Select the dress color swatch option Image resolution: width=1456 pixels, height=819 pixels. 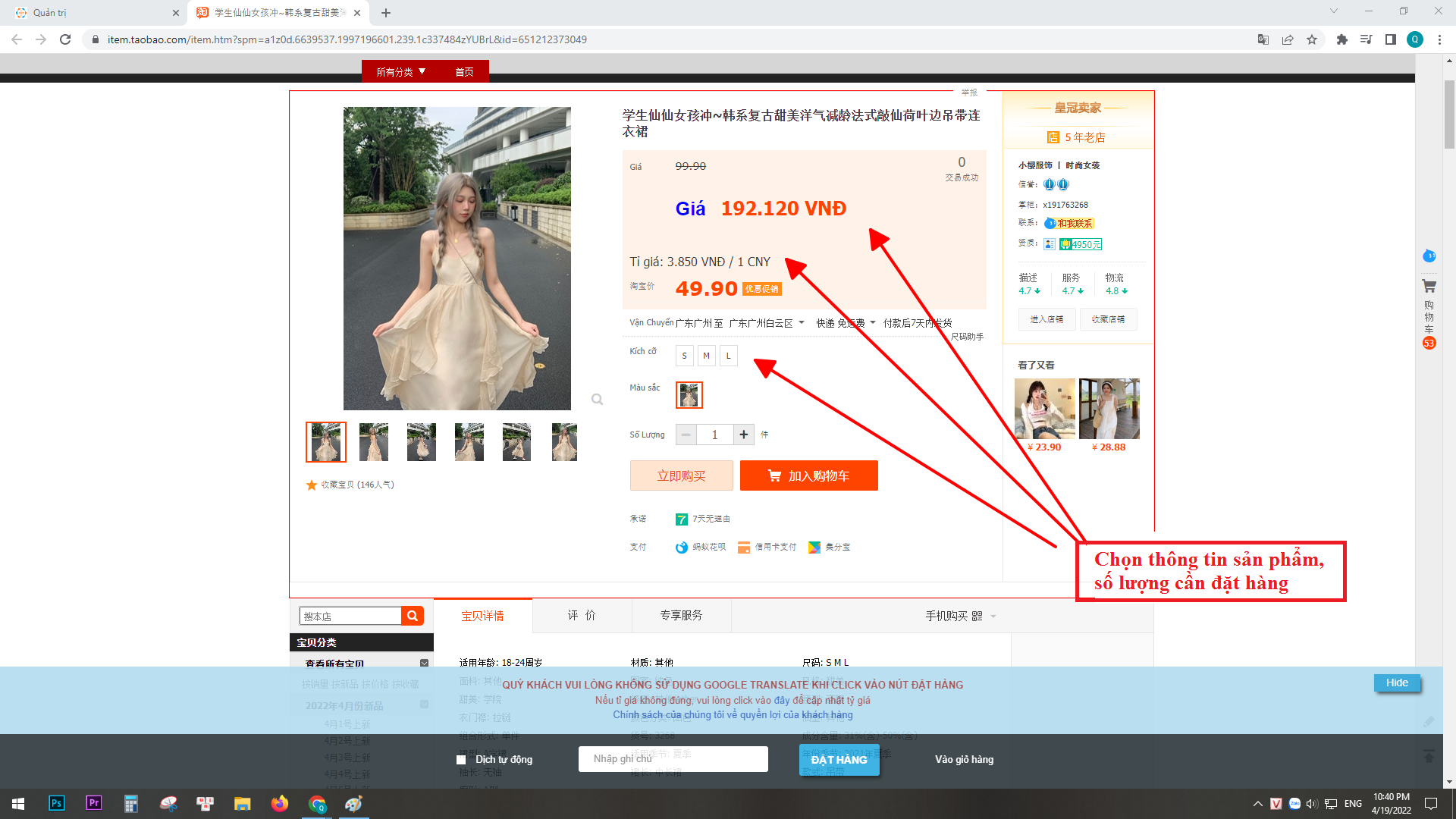(689, 395)
